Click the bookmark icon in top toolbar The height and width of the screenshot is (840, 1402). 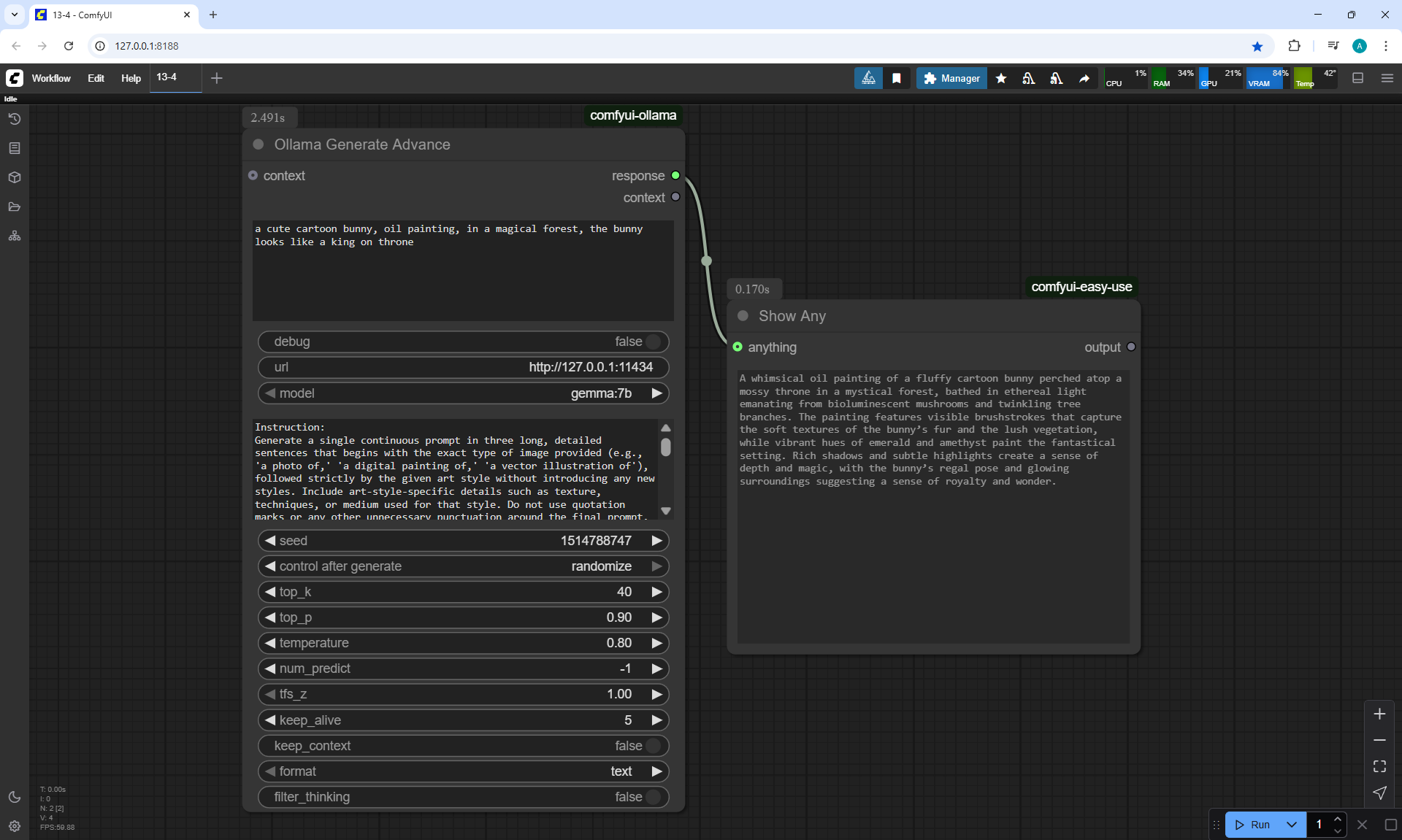tap(897, 78)
